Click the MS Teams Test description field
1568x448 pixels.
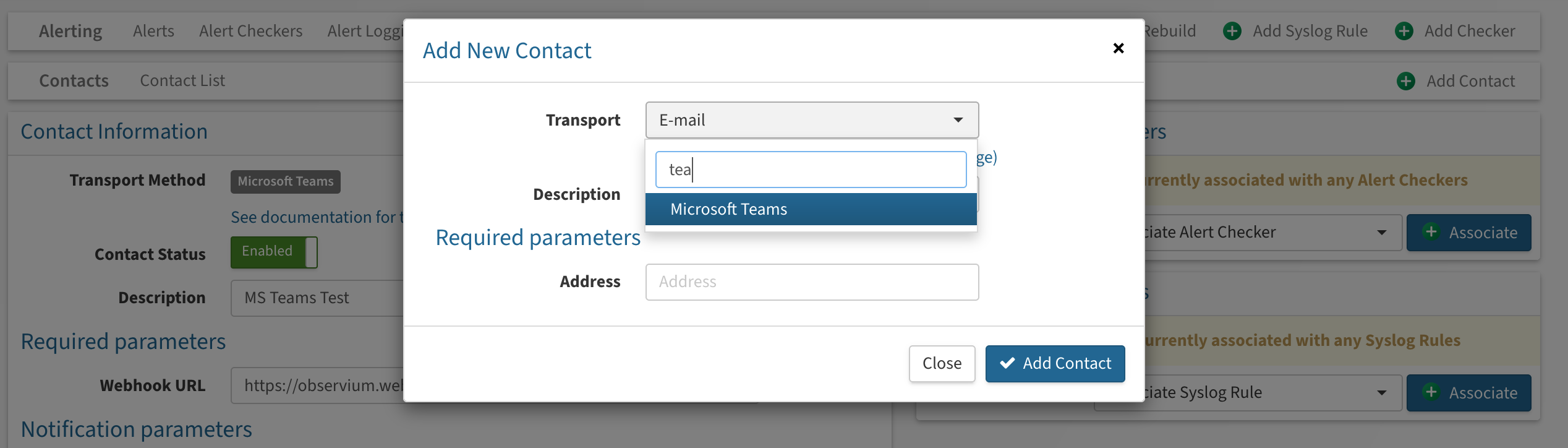[317, 298]
